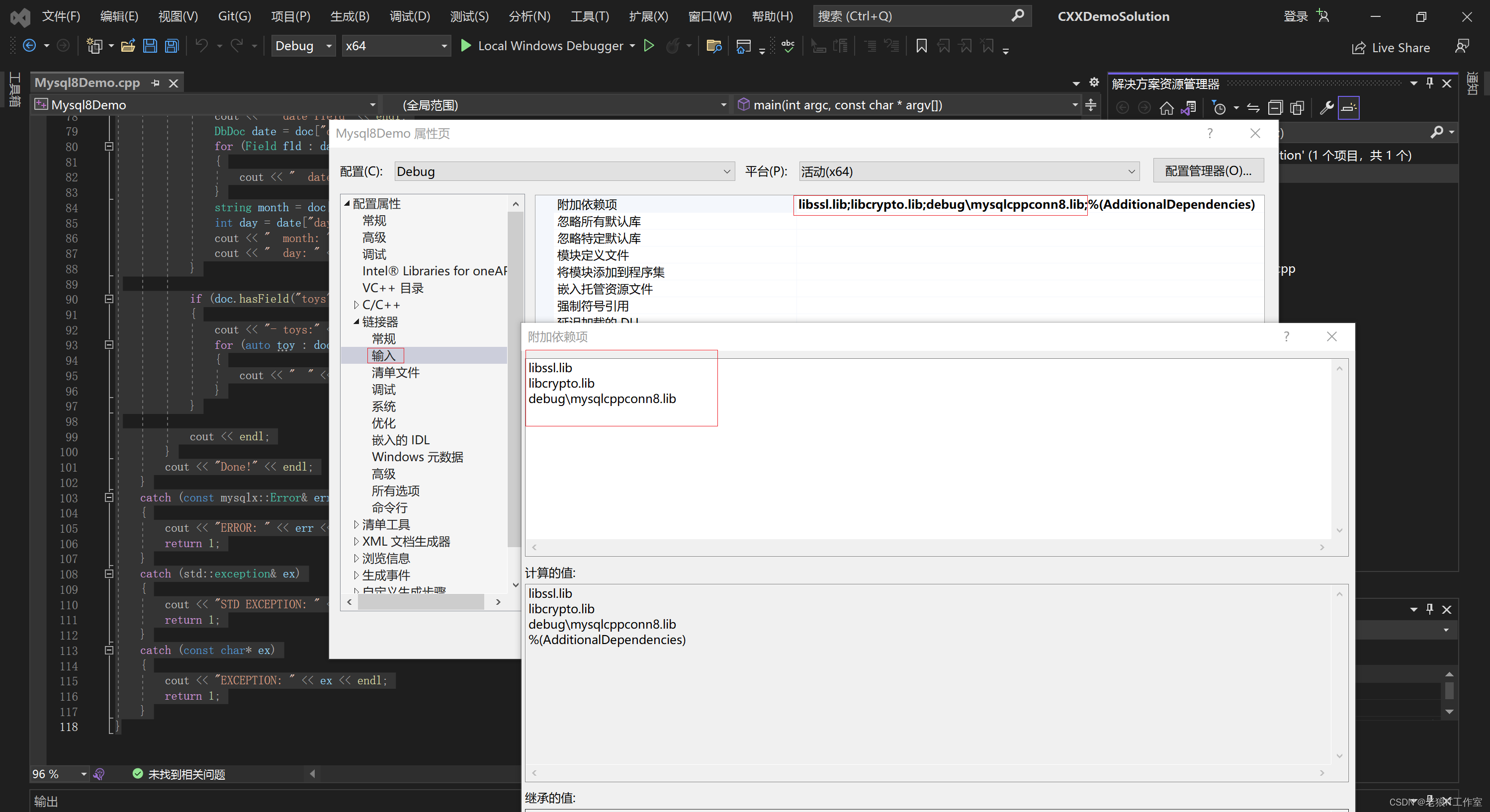Pin the Mysql8Demo.cpp tab

coord(155,83)
